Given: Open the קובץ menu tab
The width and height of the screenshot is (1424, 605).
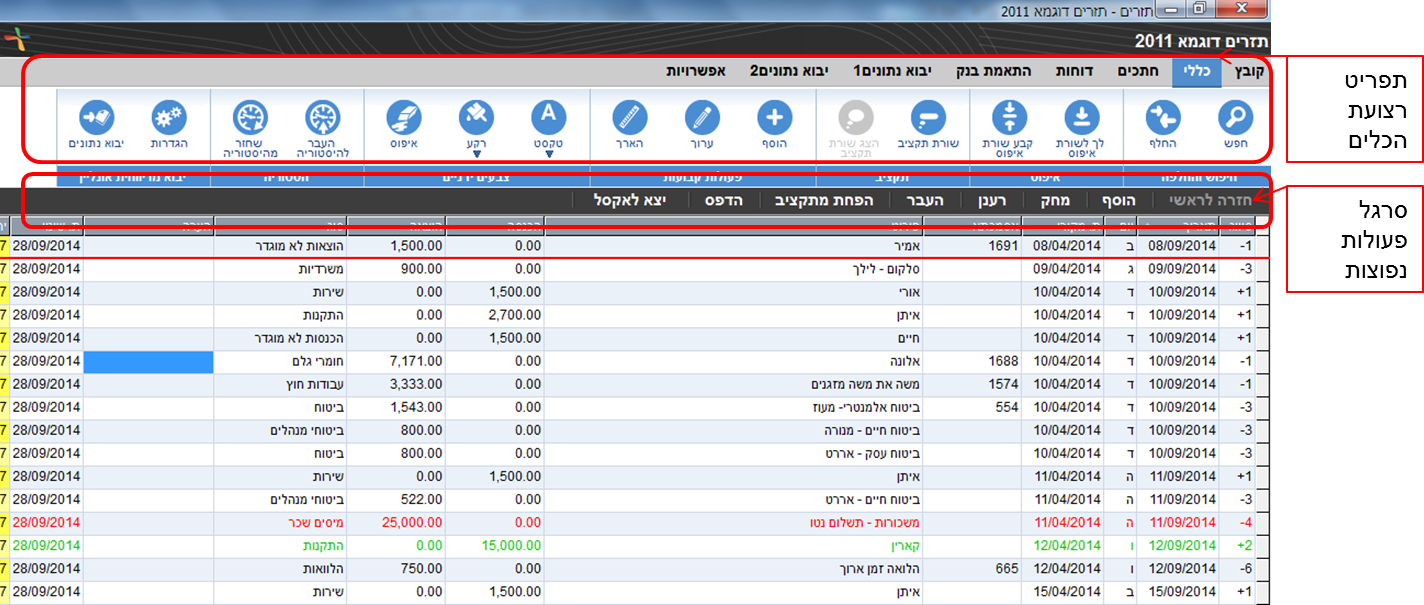Looking at the screenshot, I should click(1250, 72).
